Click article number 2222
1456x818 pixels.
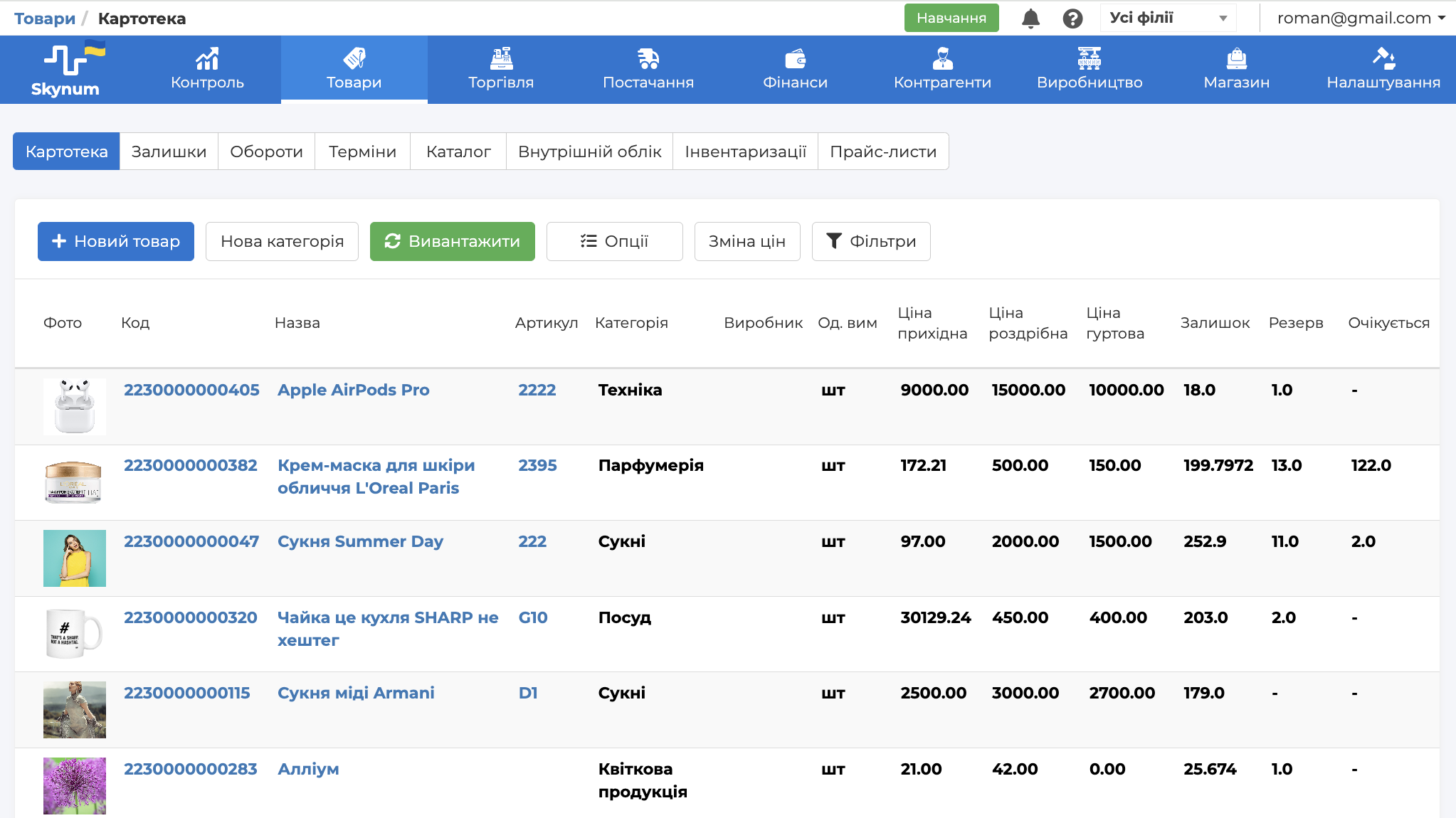click(x=537, y=390)
